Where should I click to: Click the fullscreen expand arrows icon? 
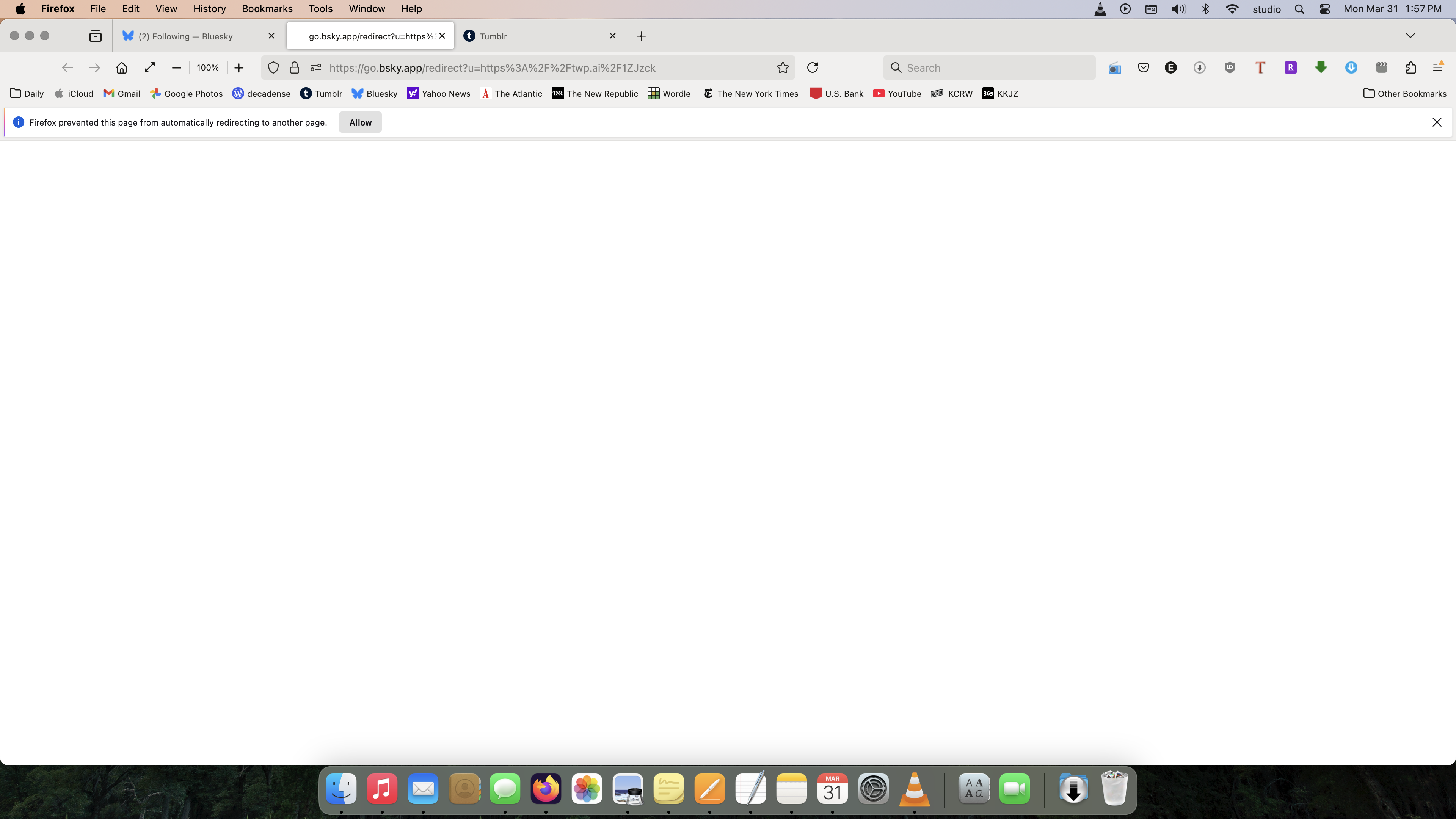tap(150, 68)
